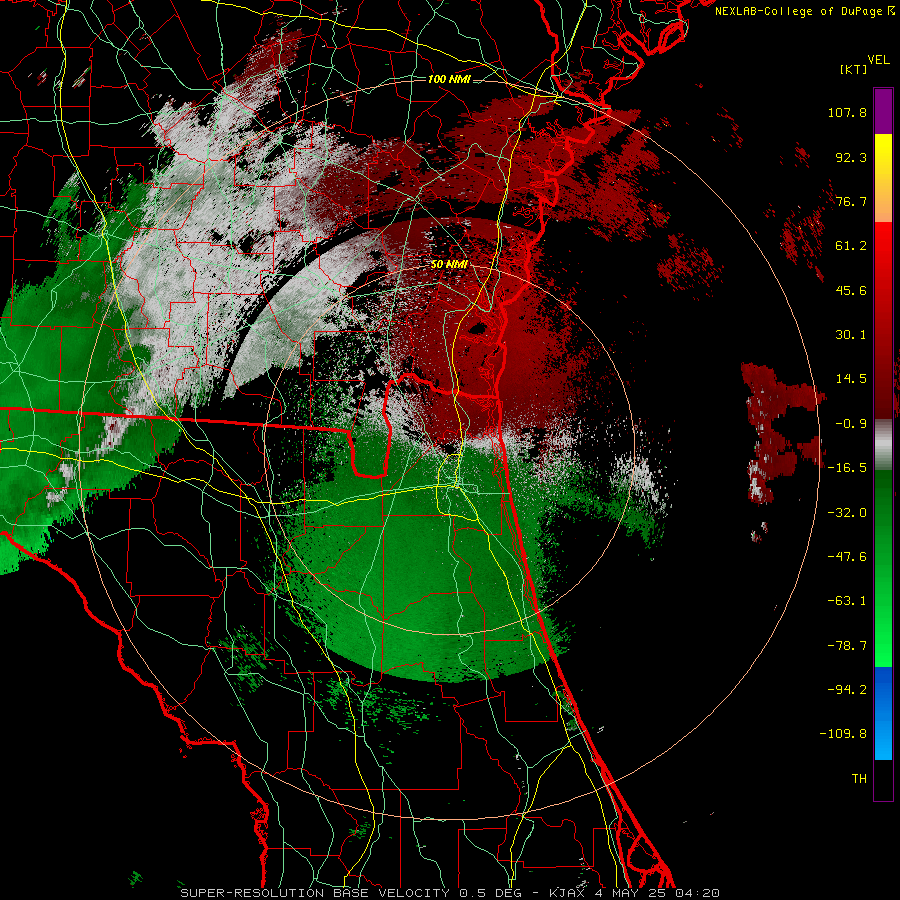
Task: Click the TH label on velocity scale
Action: tap(859, 779)
